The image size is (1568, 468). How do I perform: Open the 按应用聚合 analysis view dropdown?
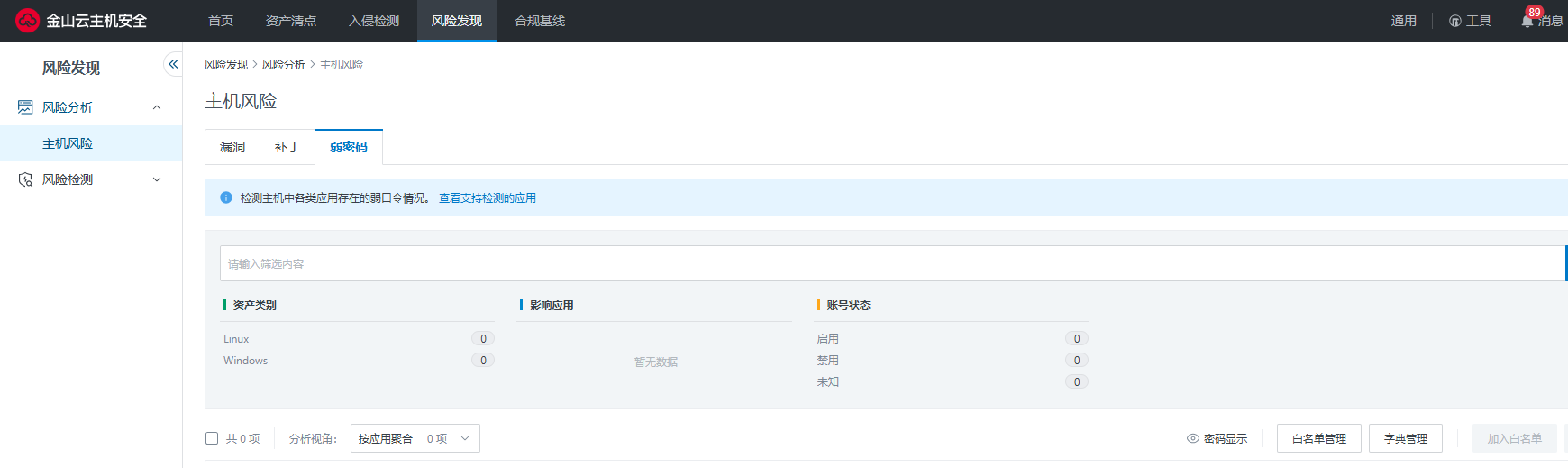point(415,438)
